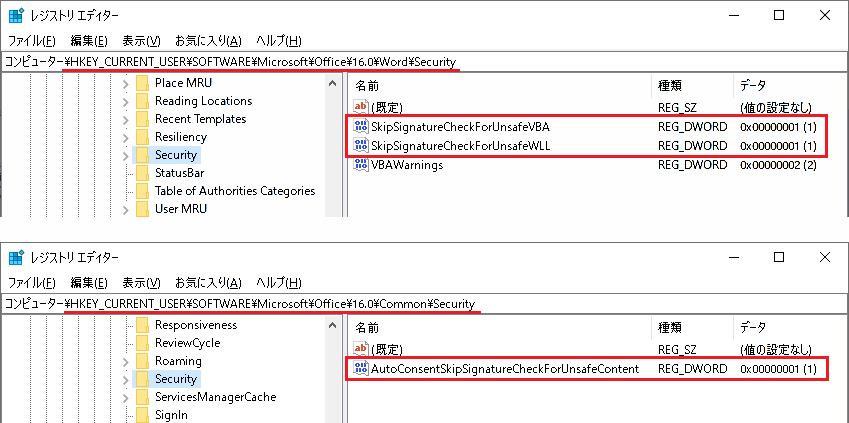Expand the Resiliency tree node

[x=126, y=137]
